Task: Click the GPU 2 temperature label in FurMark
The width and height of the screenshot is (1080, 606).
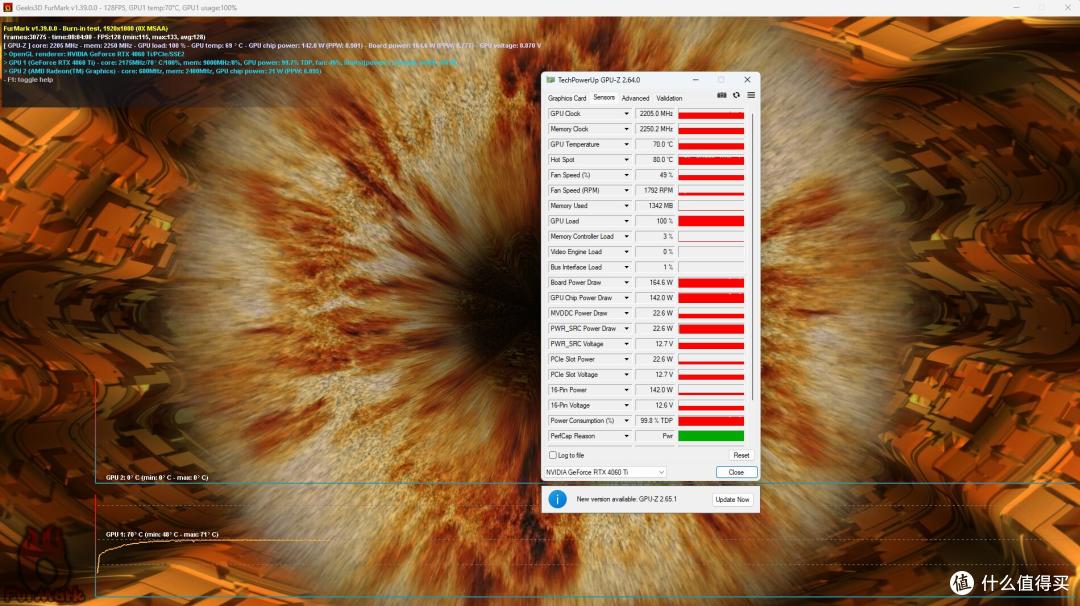Action: click(156, 477)
